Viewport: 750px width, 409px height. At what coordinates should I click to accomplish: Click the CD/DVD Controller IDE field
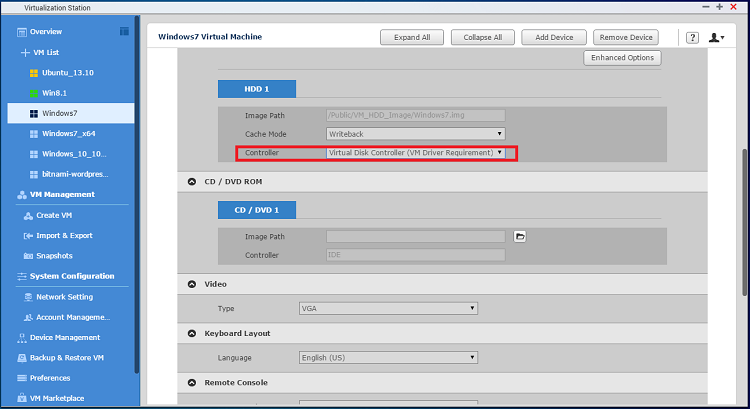[x=416, y=255]
